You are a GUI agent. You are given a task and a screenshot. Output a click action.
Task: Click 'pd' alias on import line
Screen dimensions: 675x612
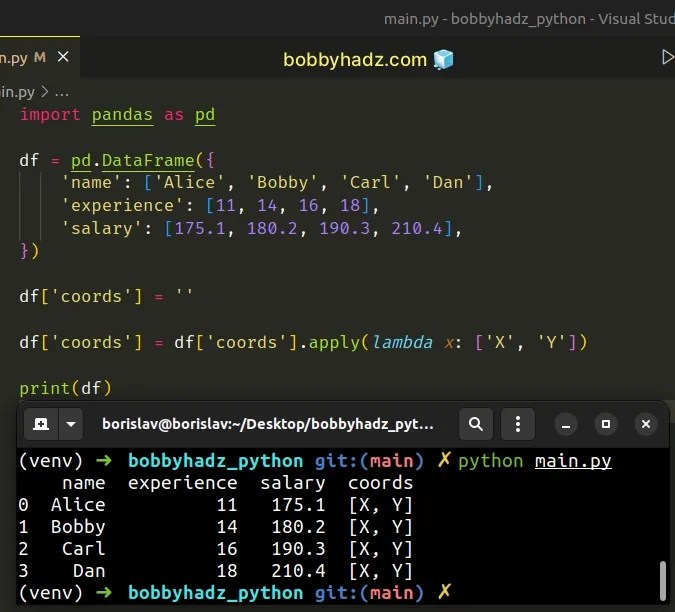click(205, 115)
